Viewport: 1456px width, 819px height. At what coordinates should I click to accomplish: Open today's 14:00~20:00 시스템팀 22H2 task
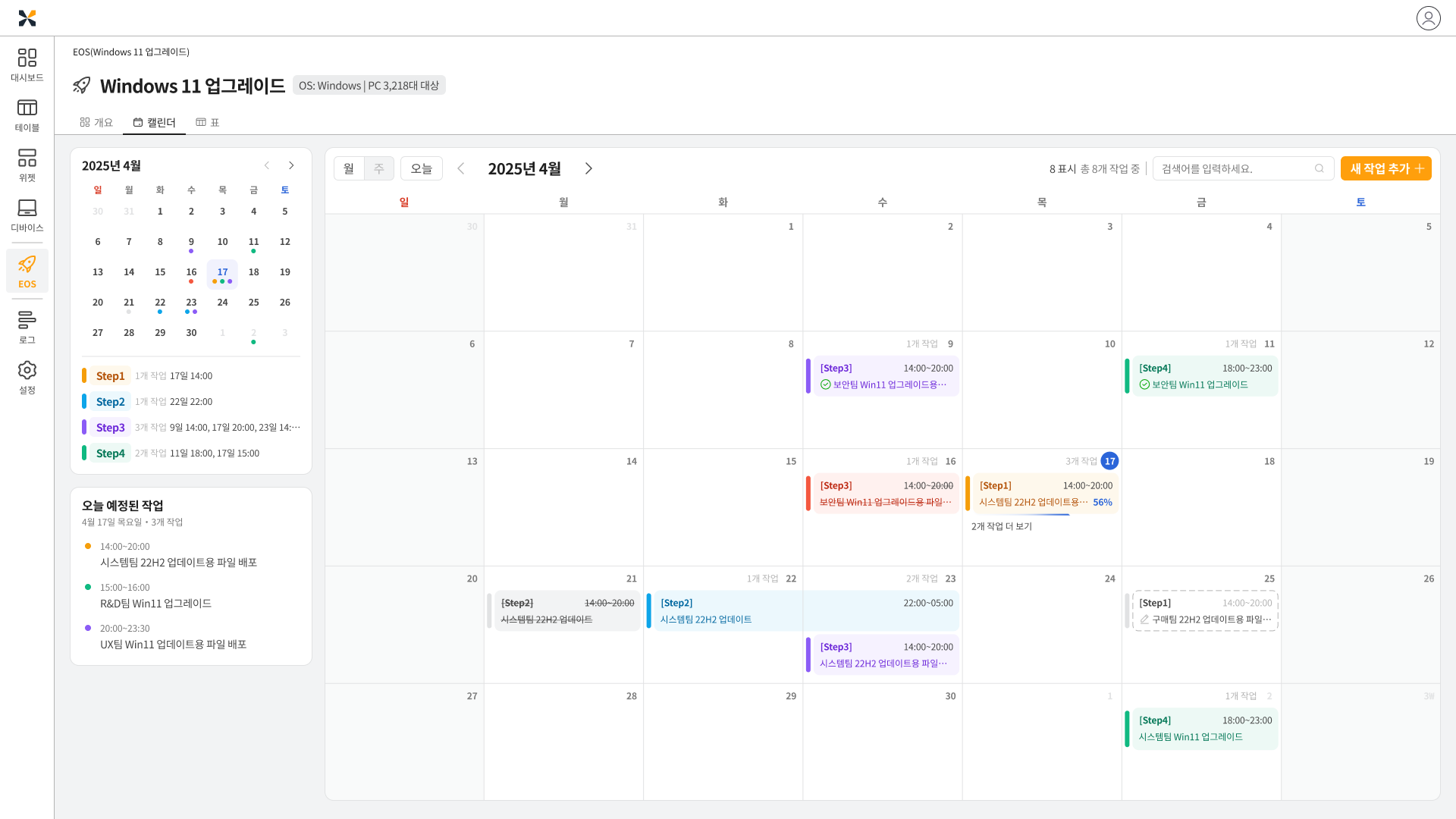coord(179,555)
